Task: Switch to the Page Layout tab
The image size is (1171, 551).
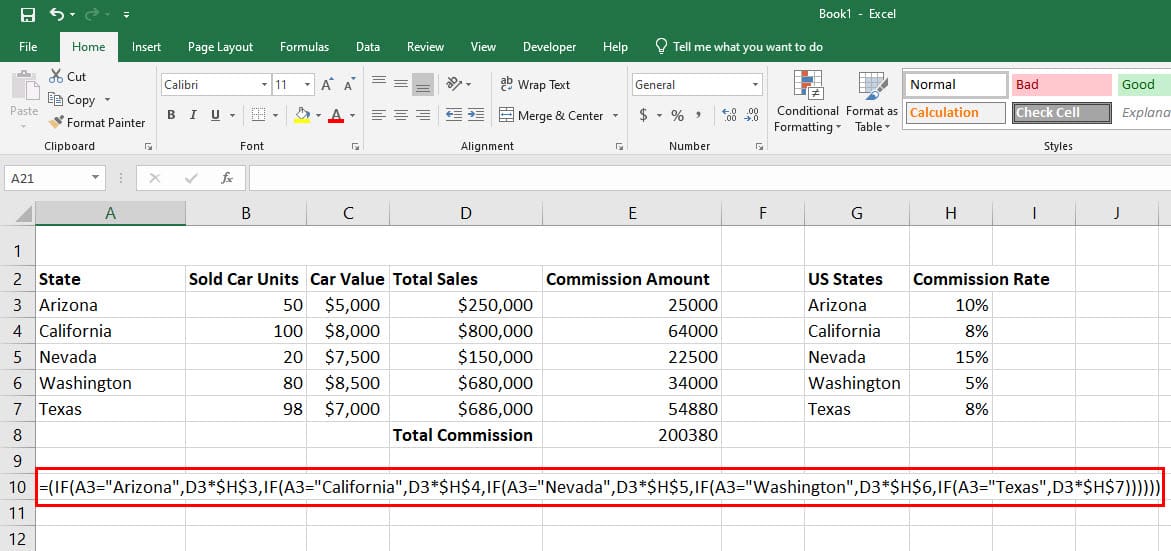Action: [220, 46]
